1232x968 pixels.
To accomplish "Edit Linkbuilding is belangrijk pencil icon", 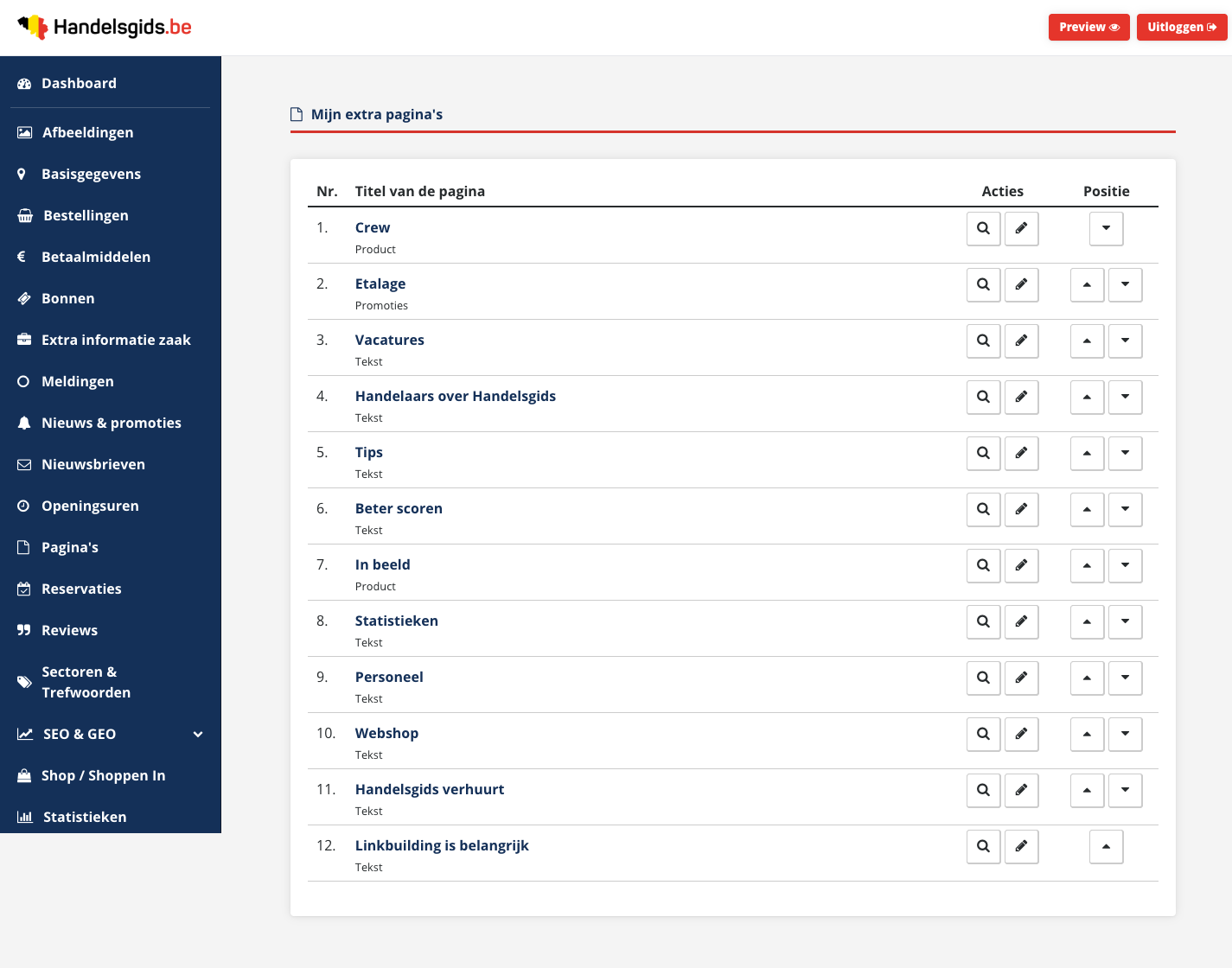I will pyautogui.click(x=1021, y=846).
